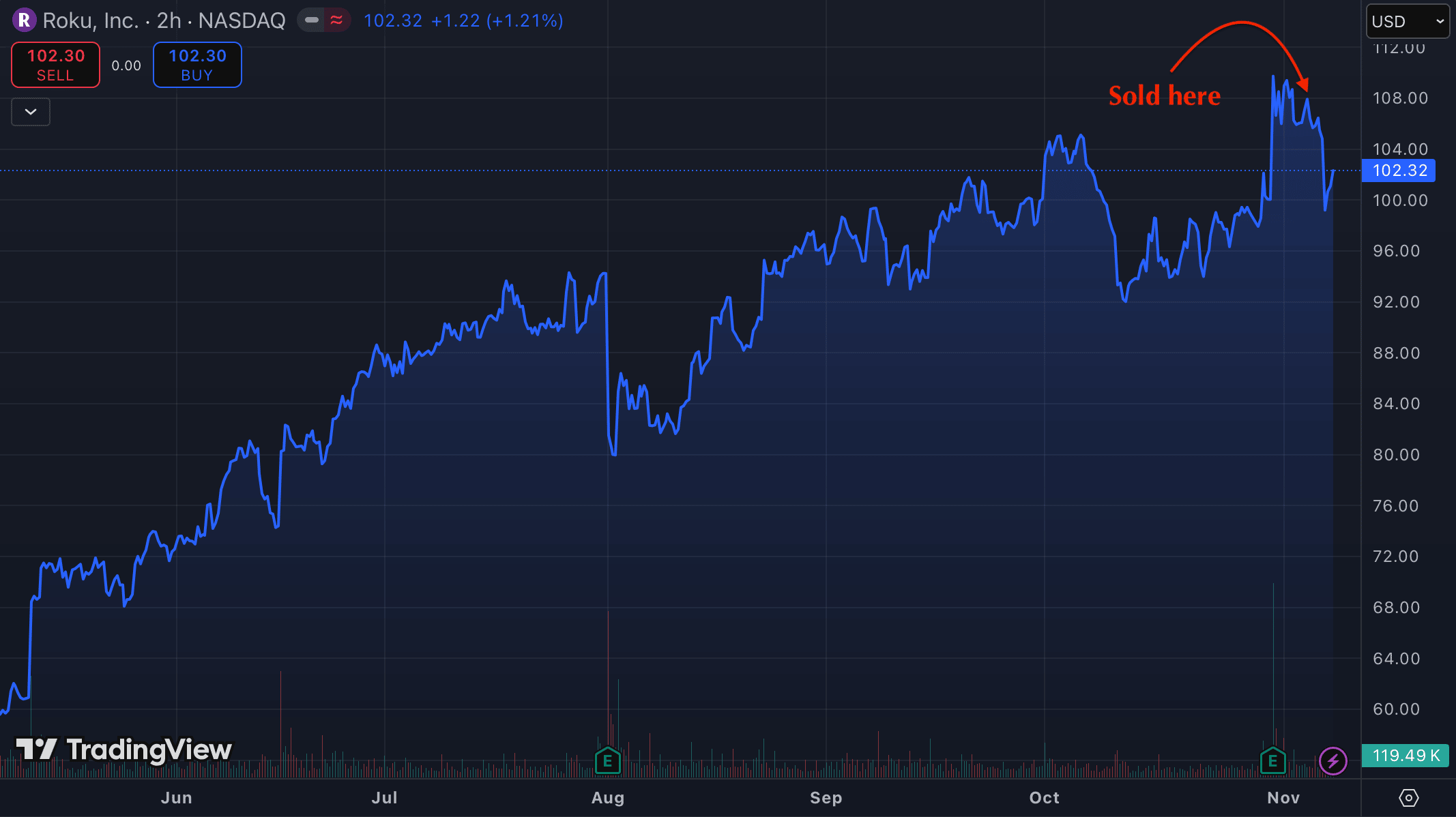Open chart settings hexagon icon
This screenshot has height=817, width=1456.
pos(1408,797)
